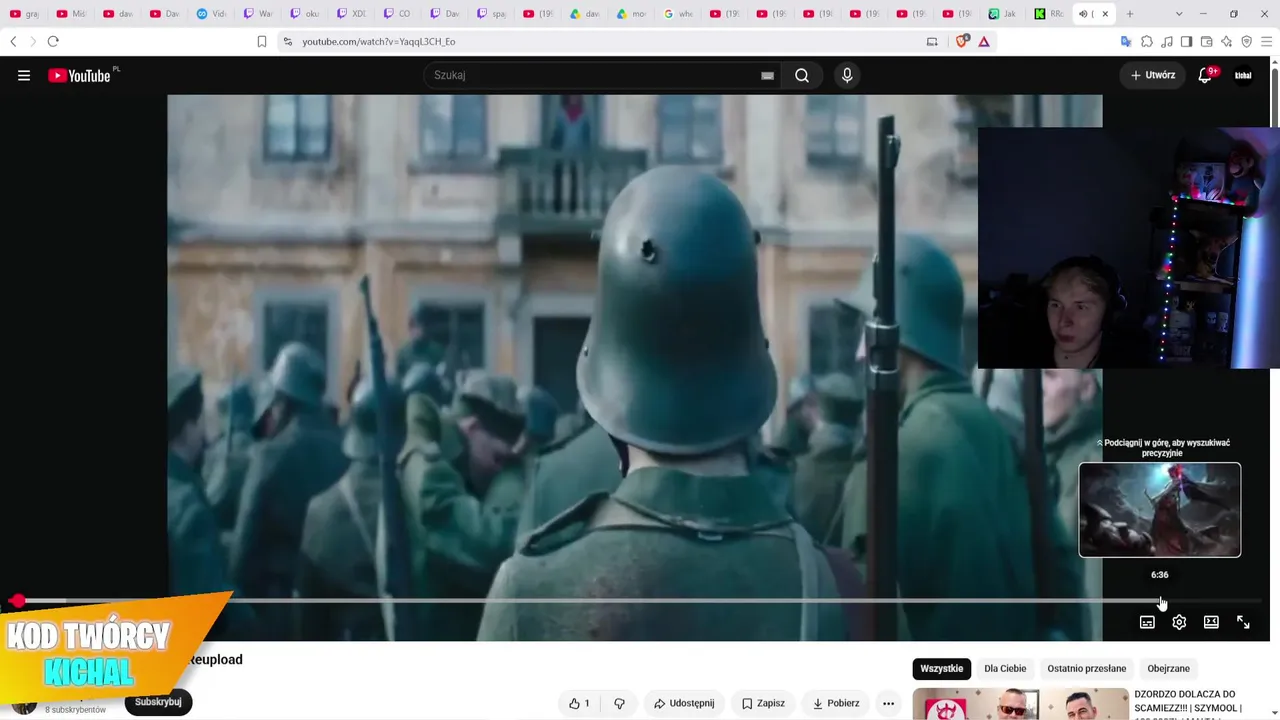This screenshot has height=720, width=1280.
Task: Open the DZORDZO DOLACZA DO SCAMIEZZ title link
Action: pos(1187,702)
